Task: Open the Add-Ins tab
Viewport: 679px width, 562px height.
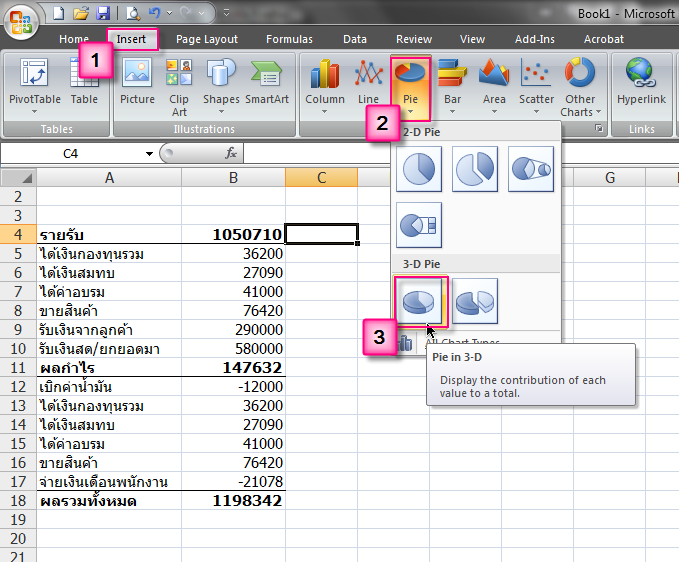Action: [x=535, y=39]
